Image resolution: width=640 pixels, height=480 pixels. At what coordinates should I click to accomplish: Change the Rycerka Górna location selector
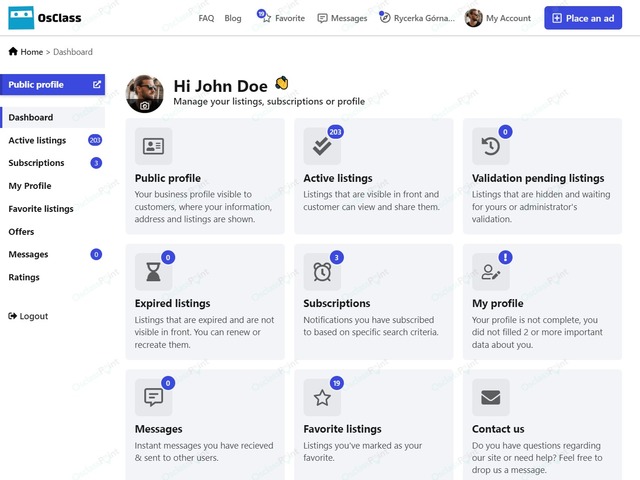coord(419,18)
